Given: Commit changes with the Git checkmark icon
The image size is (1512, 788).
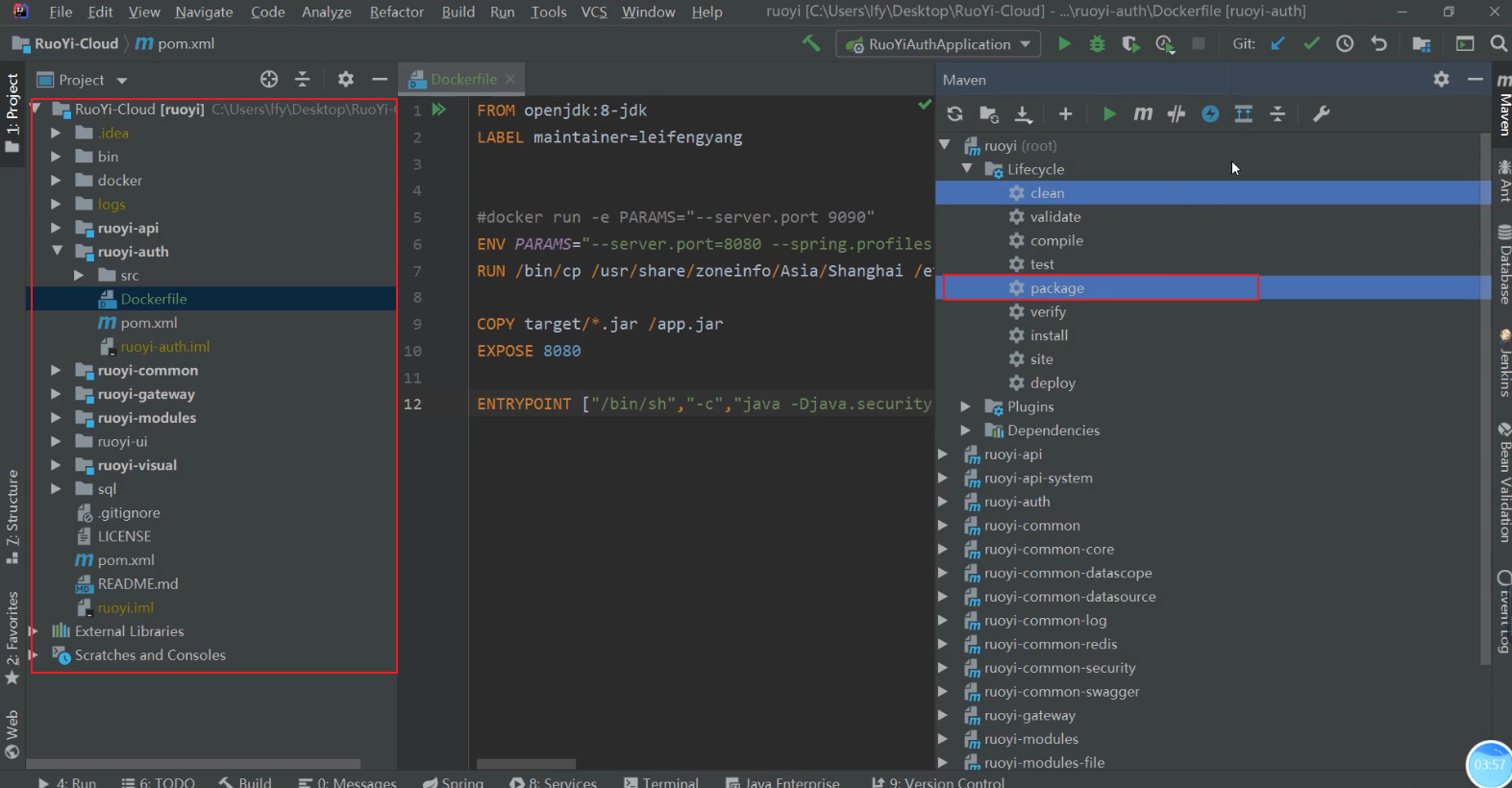Looking at the screenshot, I should click(x=1311, y=43).
